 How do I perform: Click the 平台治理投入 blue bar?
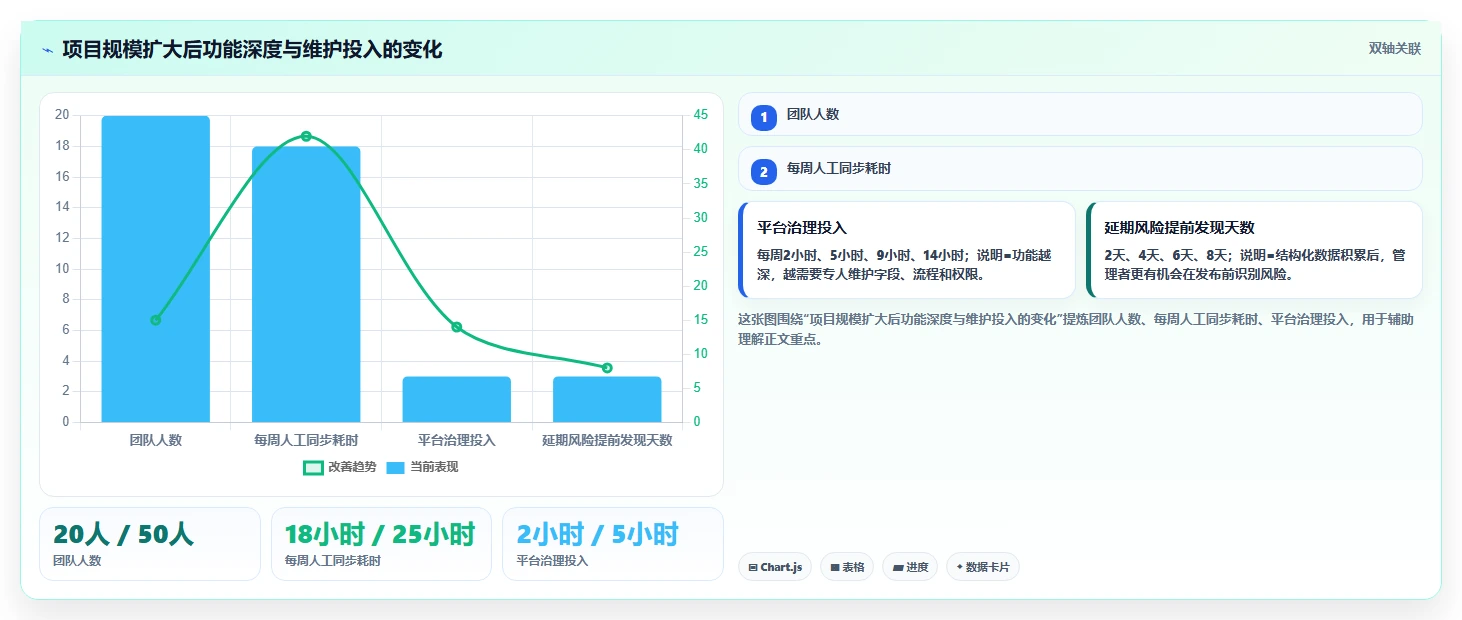coord(457,399)
